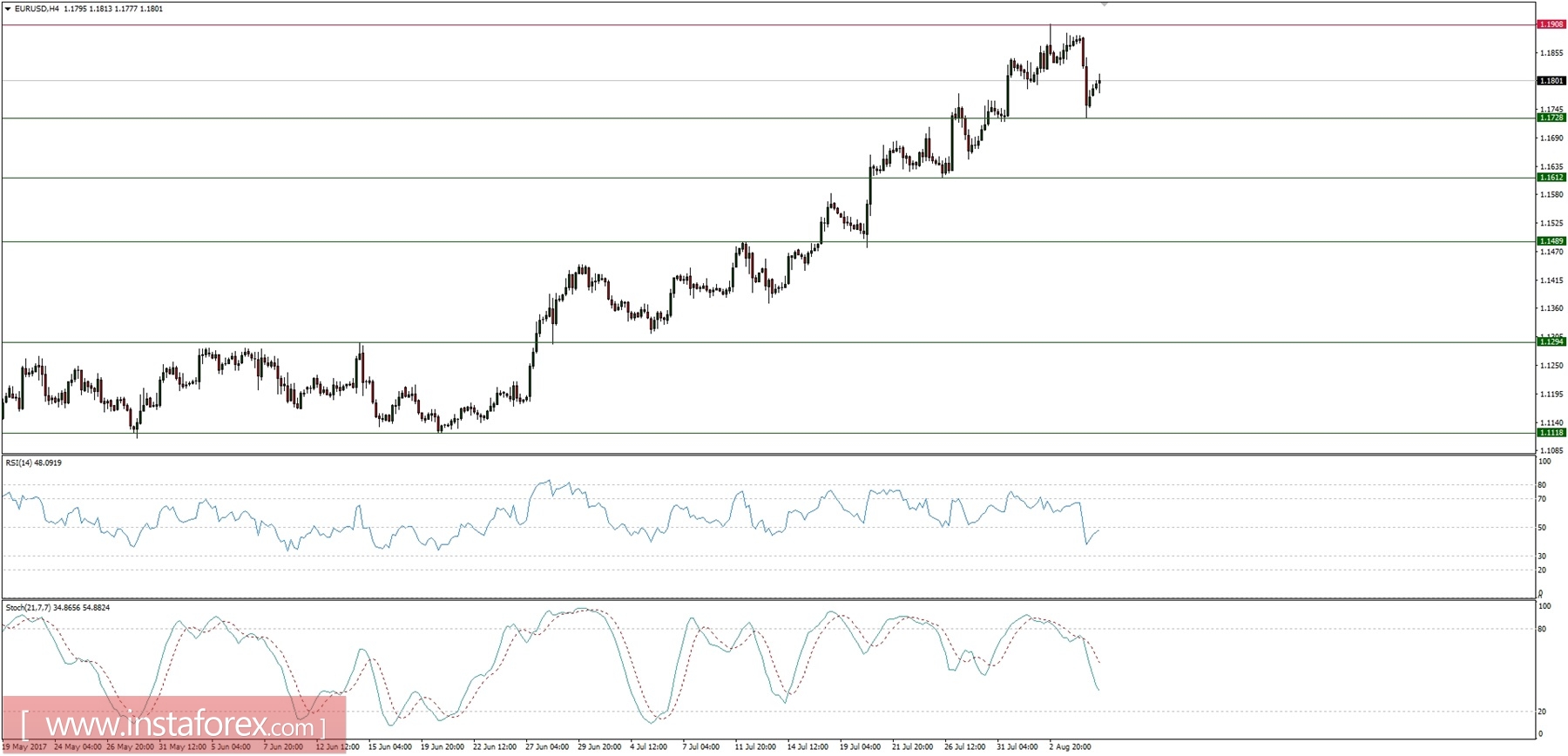Click the RSI(14) 48.0919 indicator label
Viewport: 1568px width, 756px height.
point(34,462)
